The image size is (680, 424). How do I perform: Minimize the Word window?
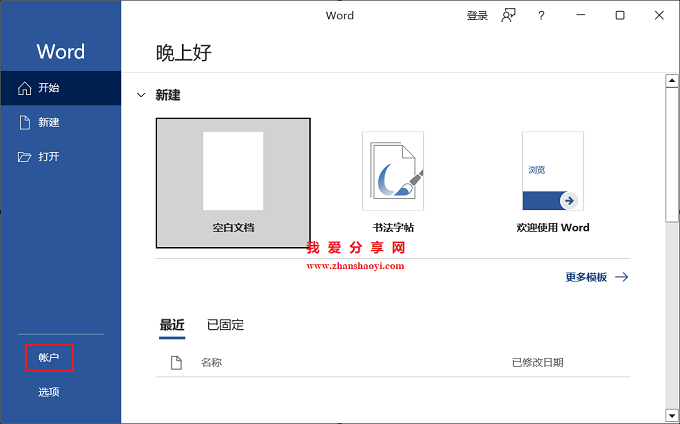click(581, 16)
